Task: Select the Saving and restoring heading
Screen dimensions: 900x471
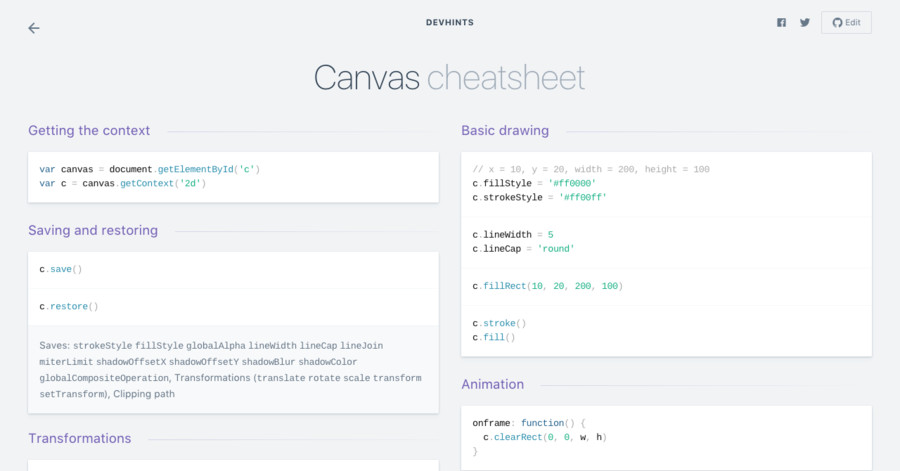Action: tap(93, 230)
